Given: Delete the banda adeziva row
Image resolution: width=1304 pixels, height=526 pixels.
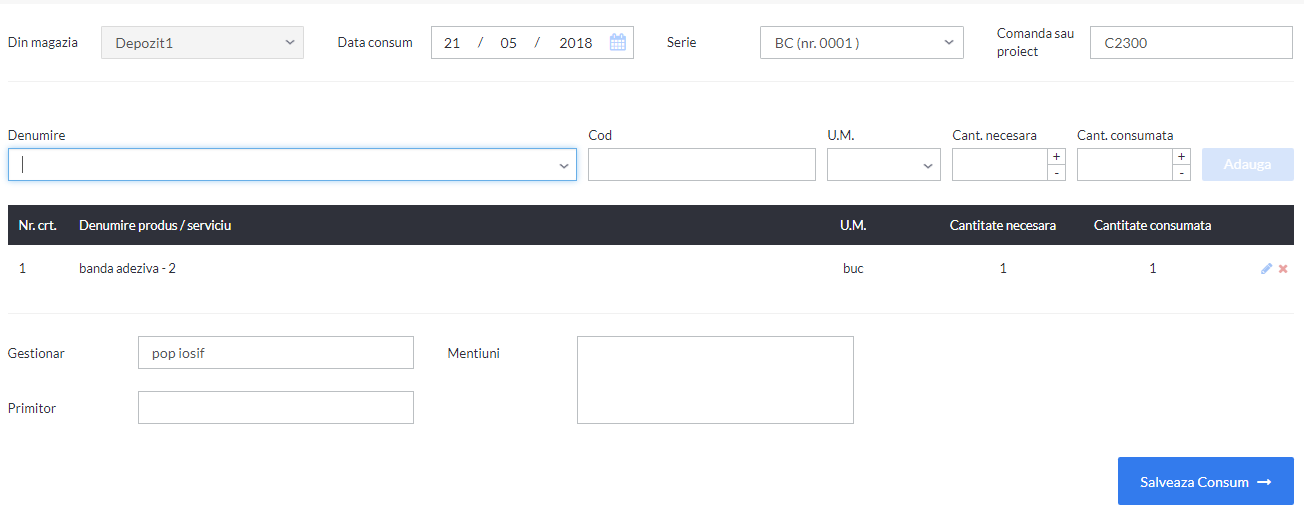Looking at the screenshot, I should click(x=1283, y=268).
